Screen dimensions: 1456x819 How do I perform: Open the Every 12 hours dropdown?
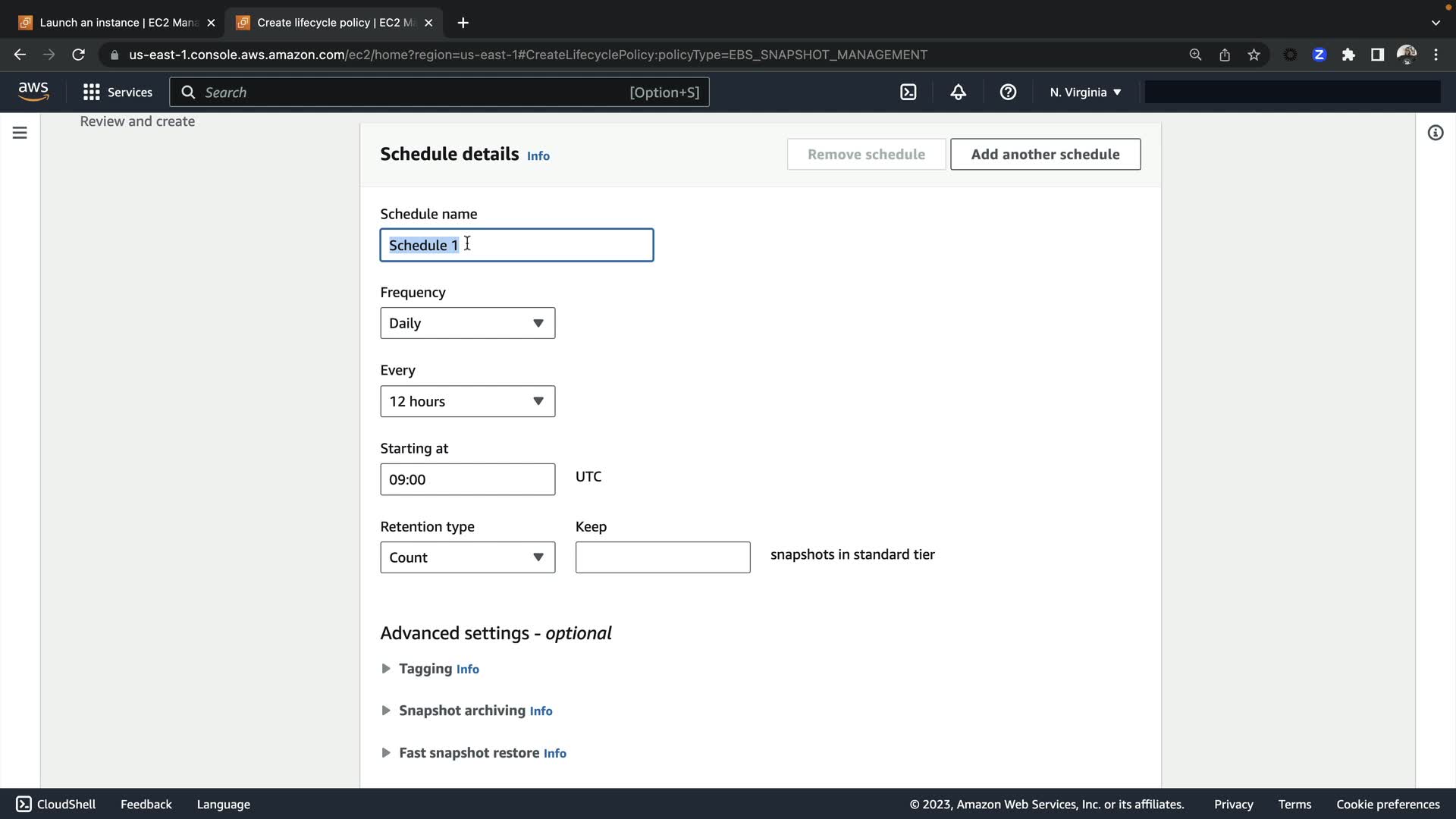point(467,401)
